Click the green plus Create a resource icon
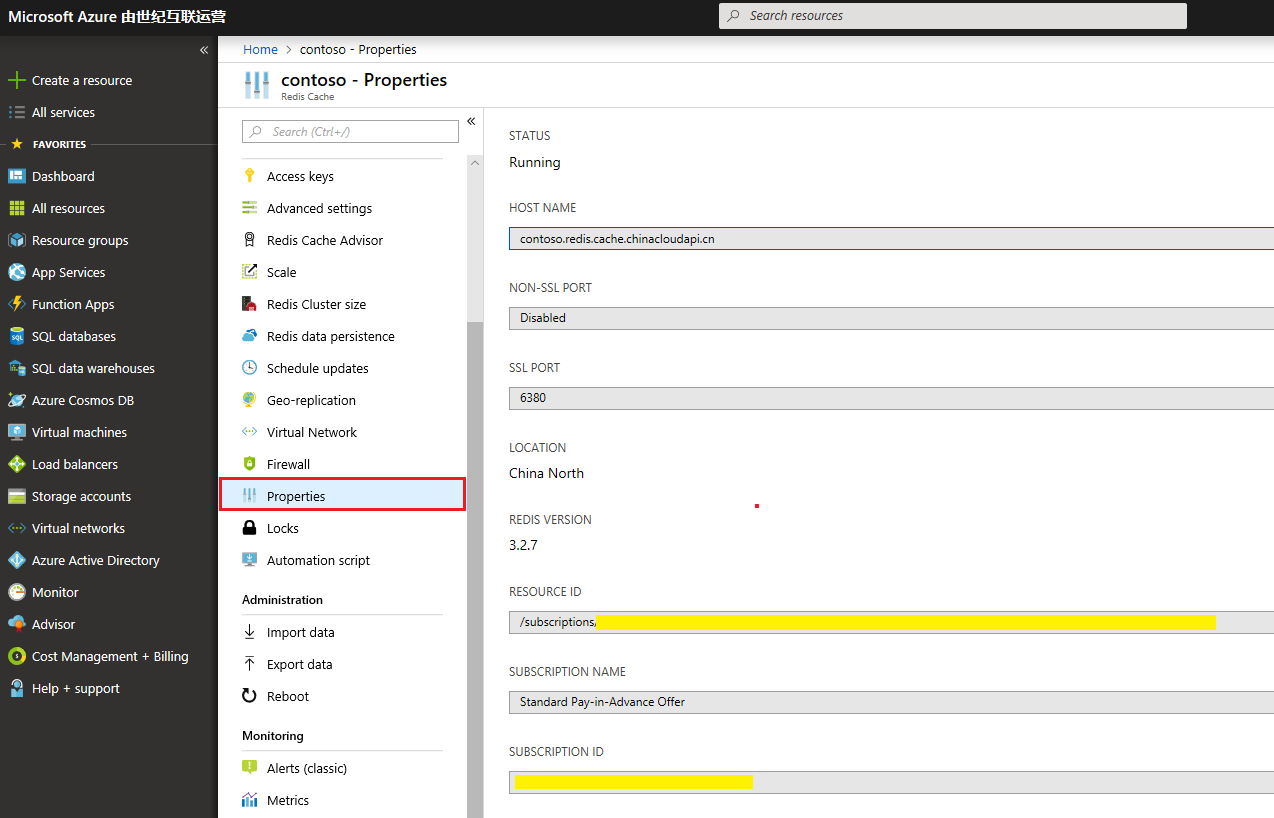The height and width of the screenshot is (818, 1274). (16, 80)
